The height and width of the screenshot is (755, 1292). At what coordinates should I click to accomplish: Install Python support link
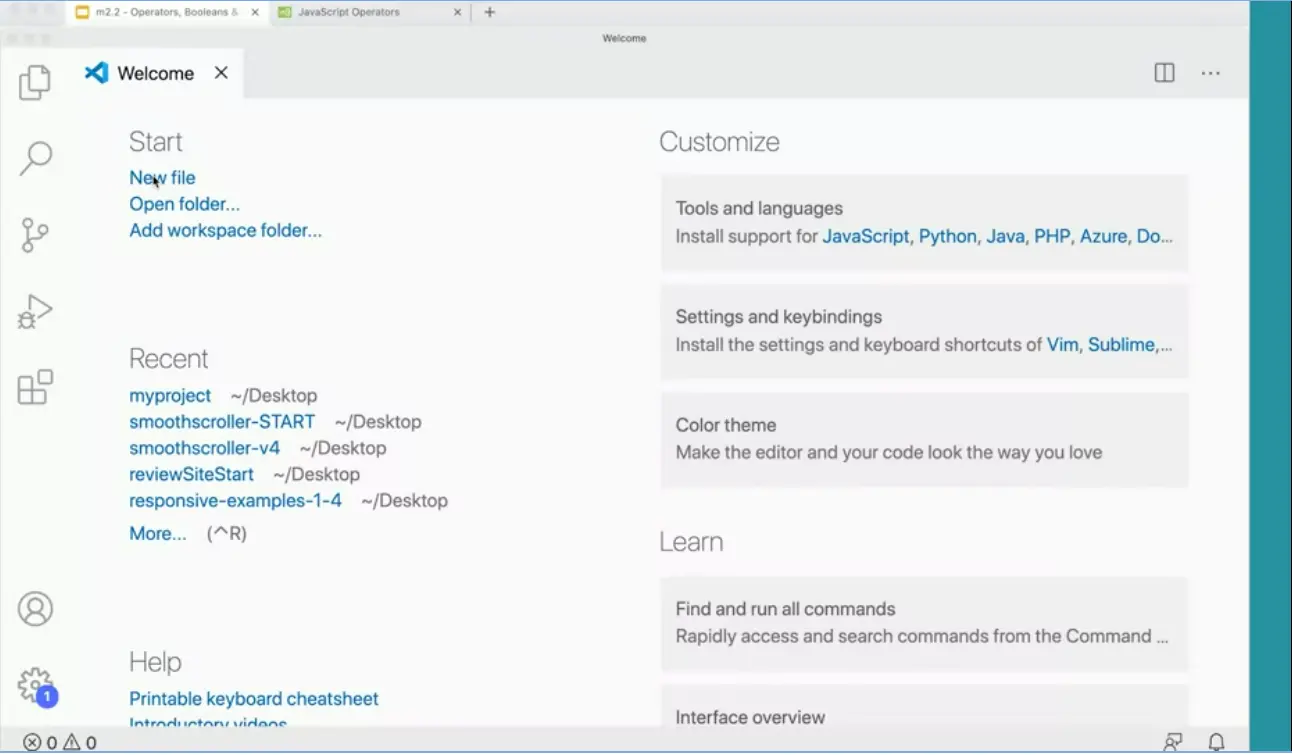click(948, 237)
